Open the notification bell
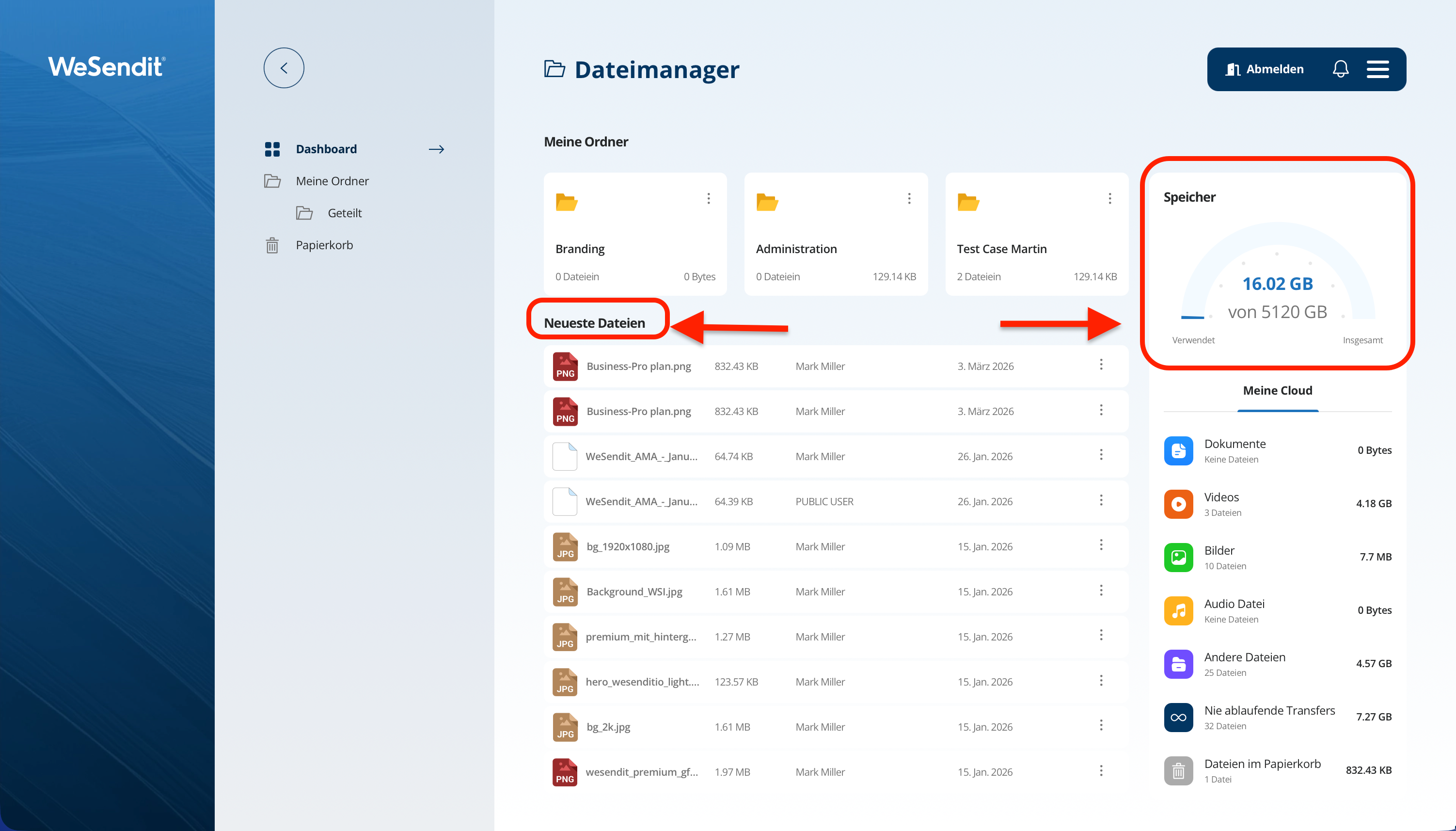1456x831 pixels. point(1340,69)
